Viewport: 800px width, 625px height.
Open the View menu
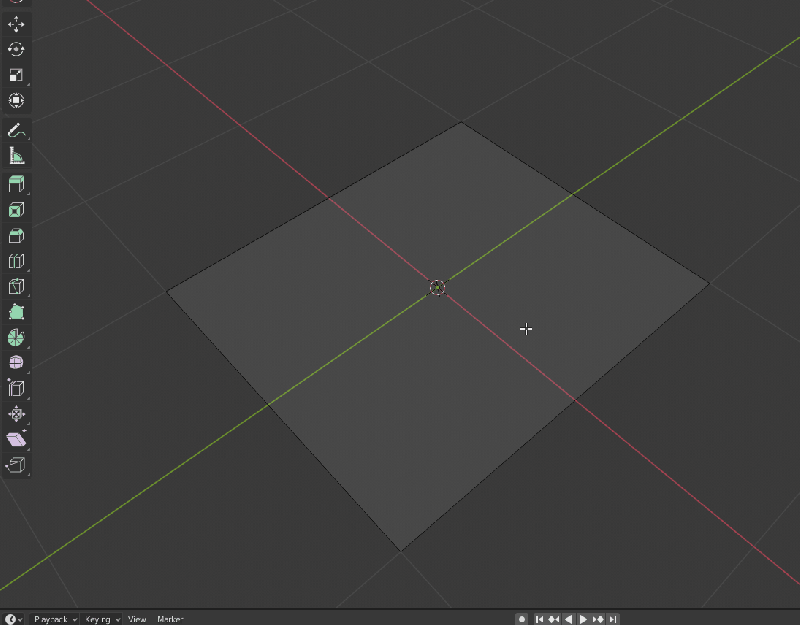coord(138,618)
